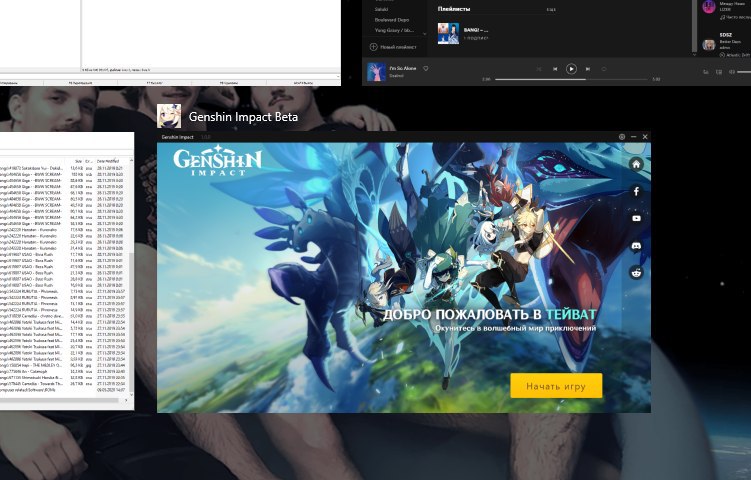Open the Reddit link in Genshin launcher

point(636,273)
